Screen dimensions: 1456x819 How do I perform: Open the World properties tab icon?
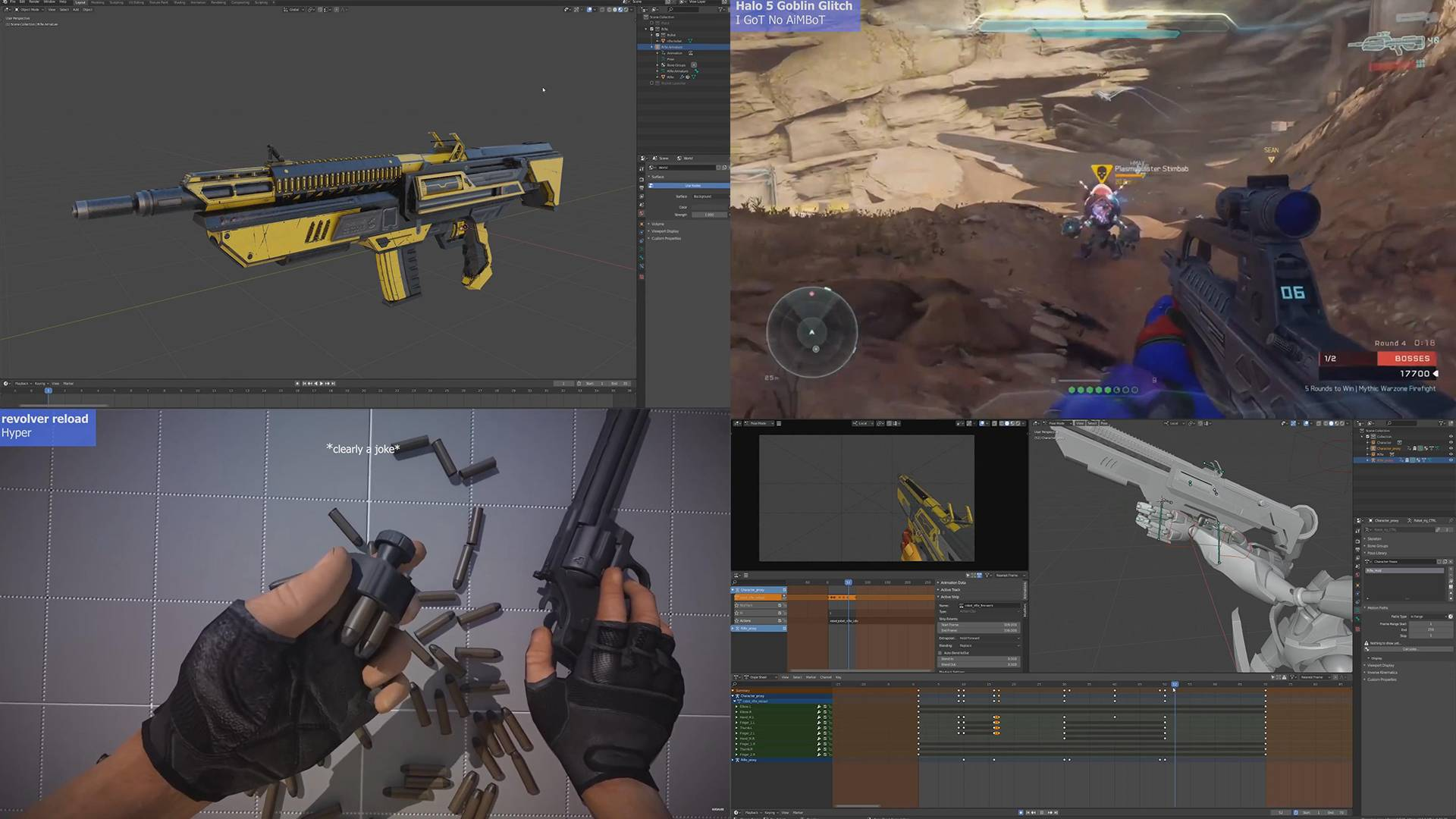point(642,214)
